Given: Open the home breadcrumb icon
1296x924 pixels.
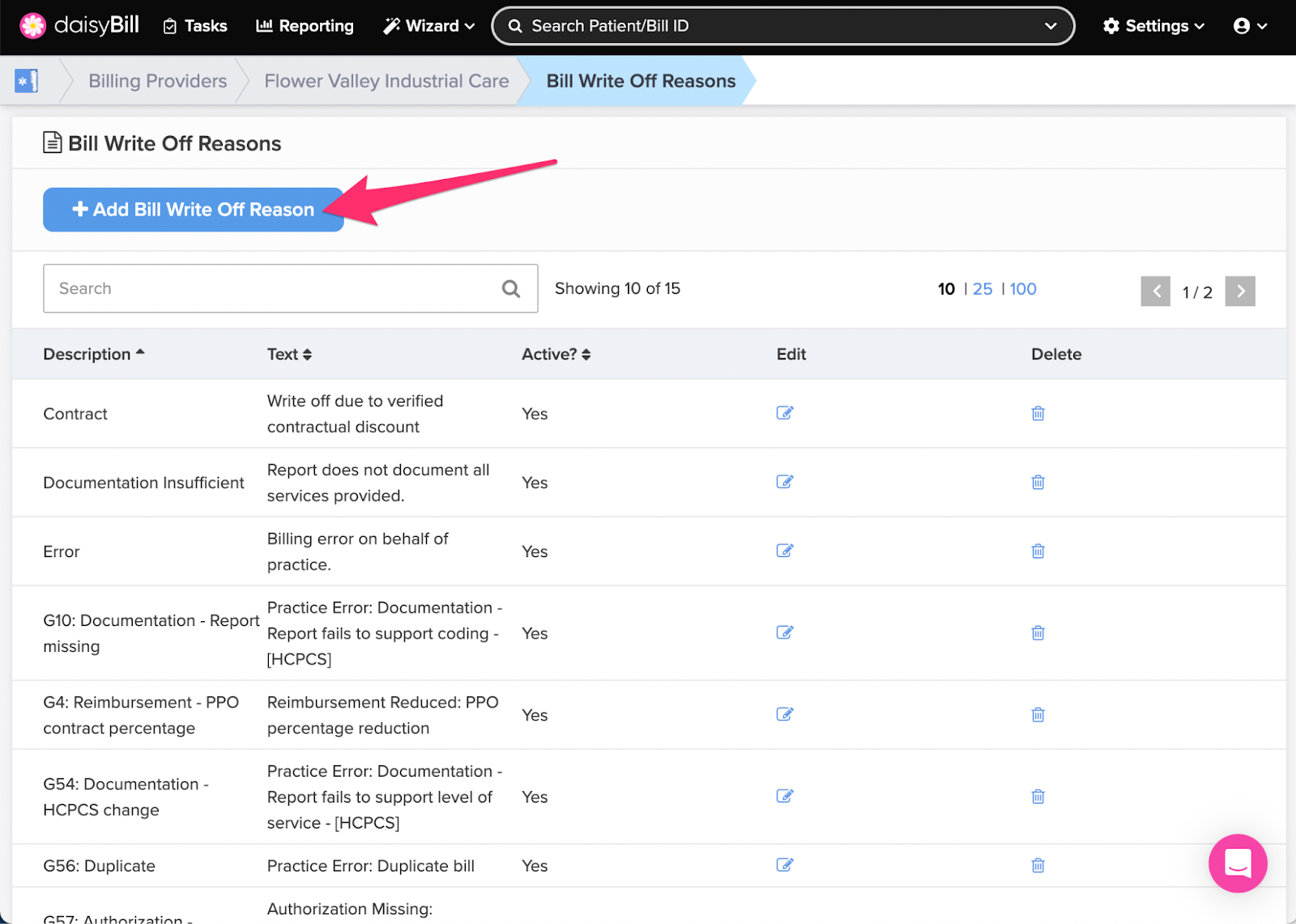Looking at the screenshot, I should click(27, 81).
